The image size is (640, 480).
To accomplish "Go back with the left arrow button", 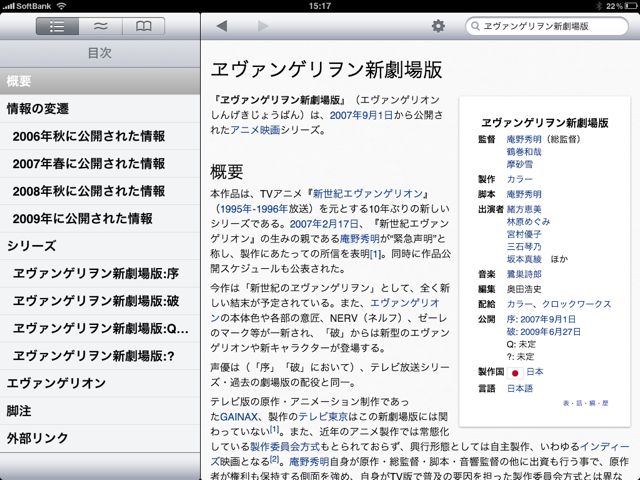I will (222, 26).
